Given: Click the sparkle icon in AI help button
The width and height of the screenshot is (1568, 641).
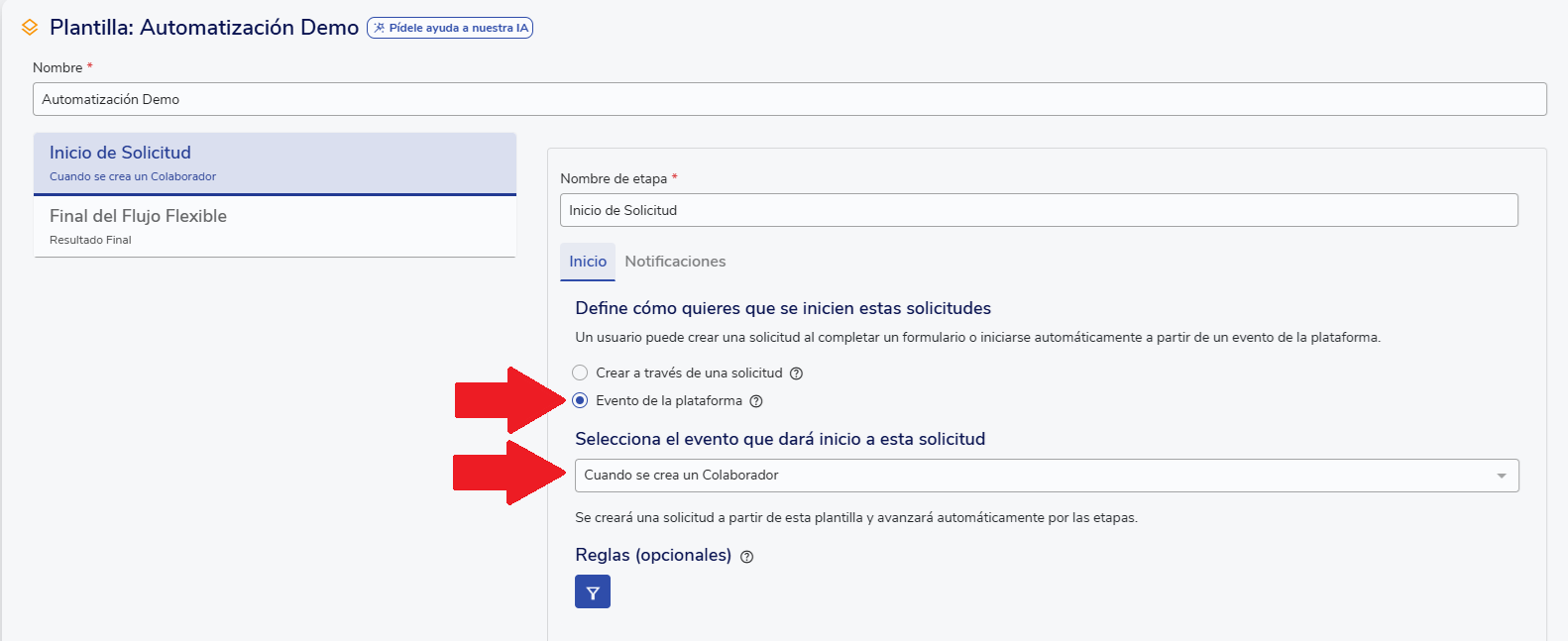Looking at the screenshot, I should pos(379,28).
